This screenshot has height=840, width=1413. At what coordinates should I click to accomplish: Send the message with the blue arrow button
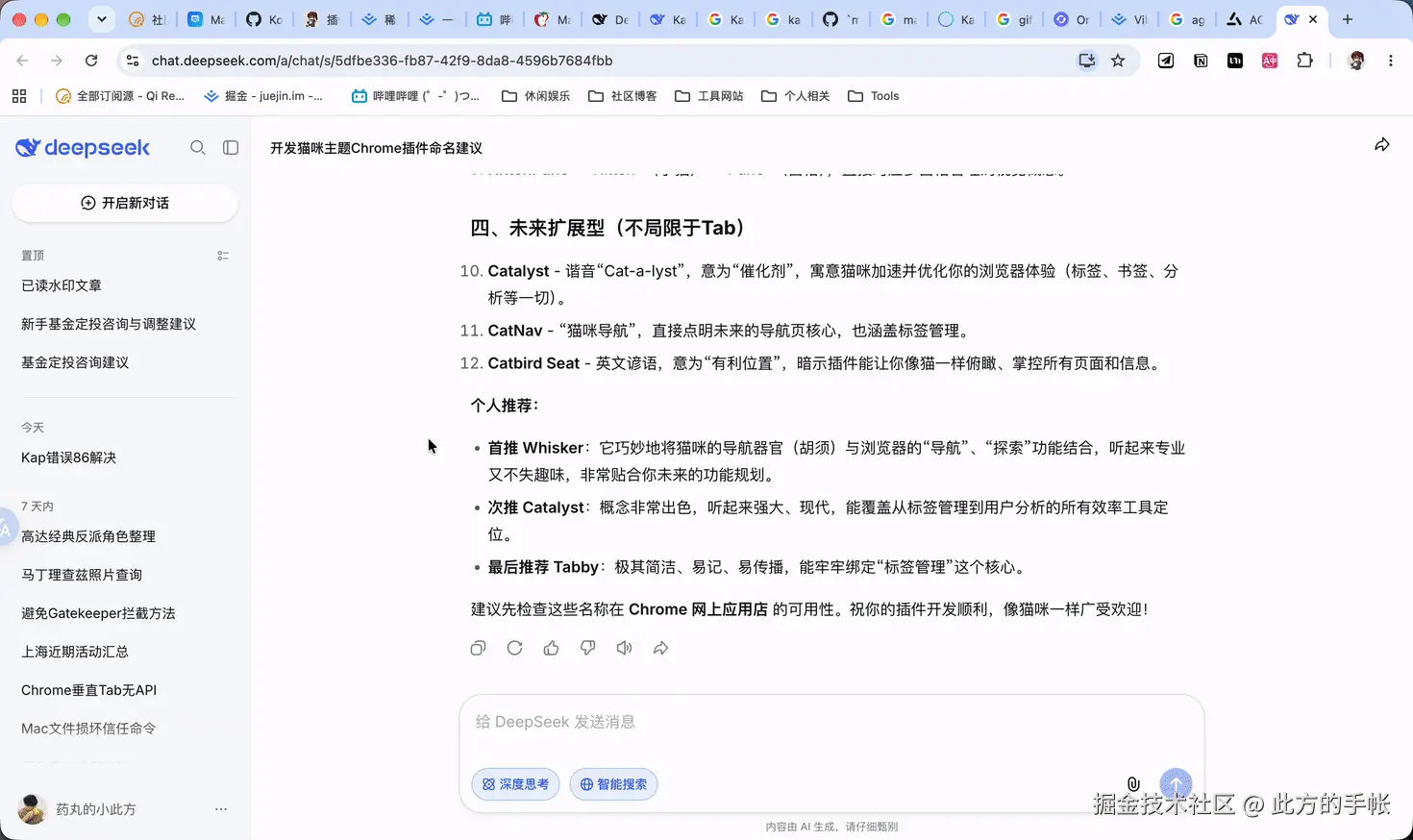1176,784
